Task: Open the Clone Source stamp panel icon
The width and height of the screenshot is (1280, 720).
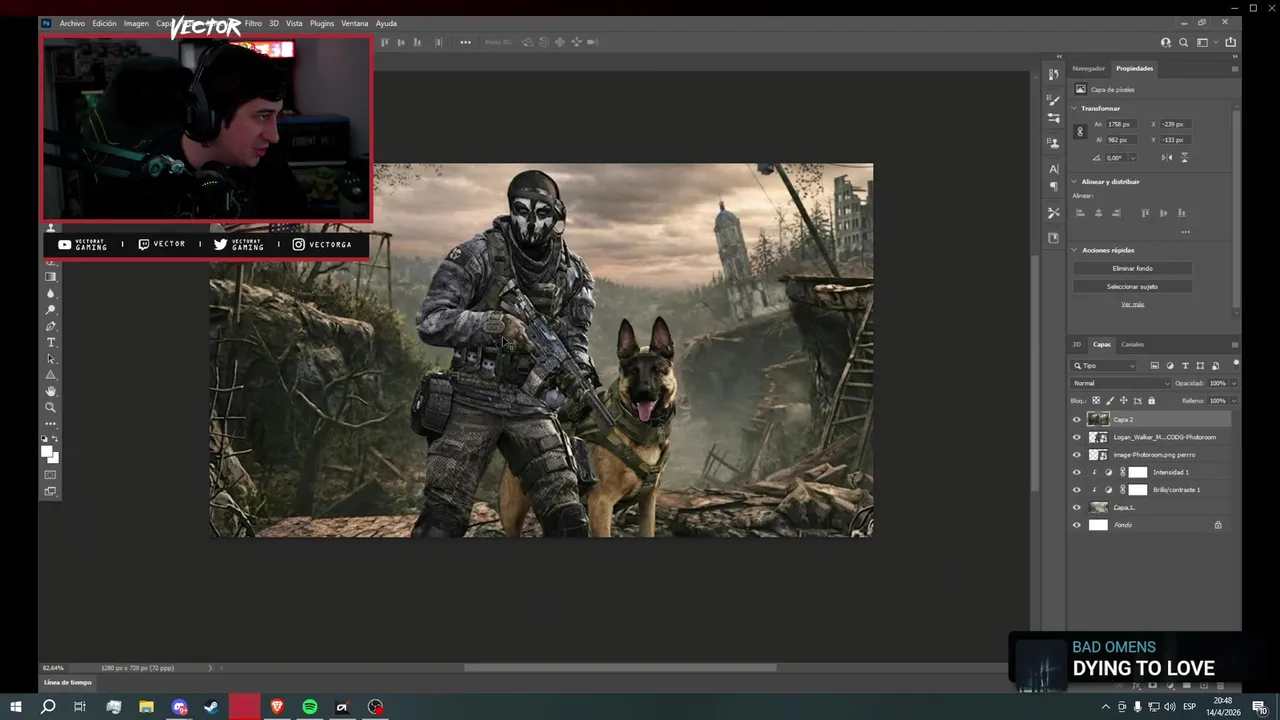Action: click(x=1053, y=143)
